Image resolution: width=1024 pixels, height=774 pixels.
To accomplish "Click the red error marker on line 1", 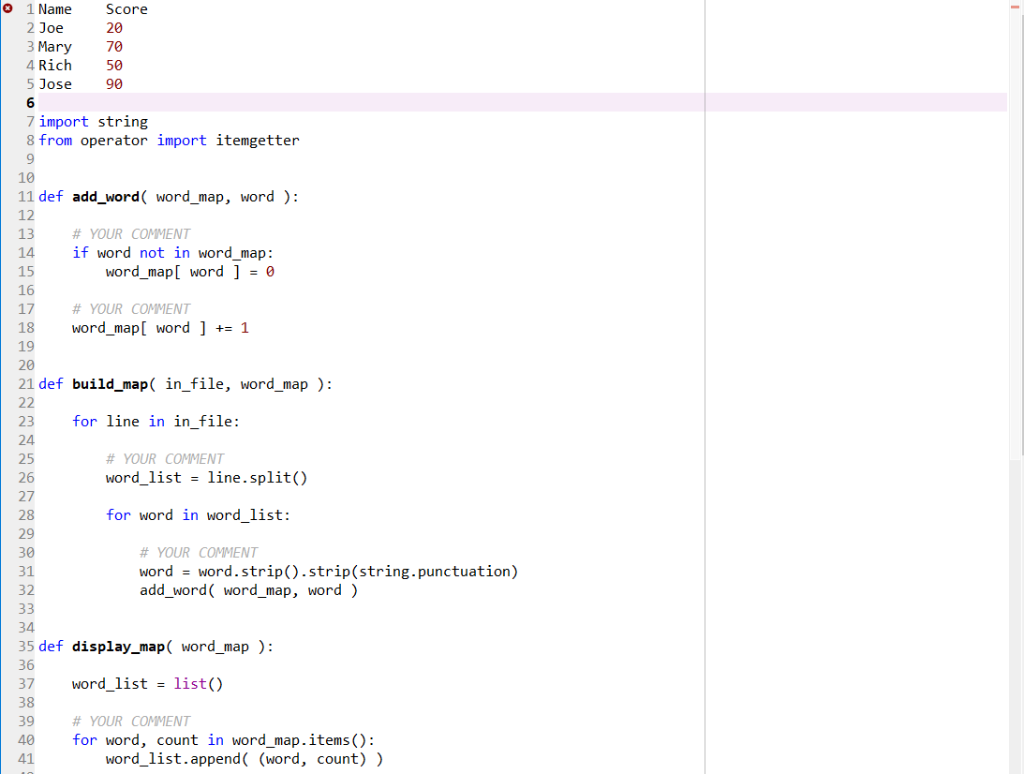I will click(8, 9).
